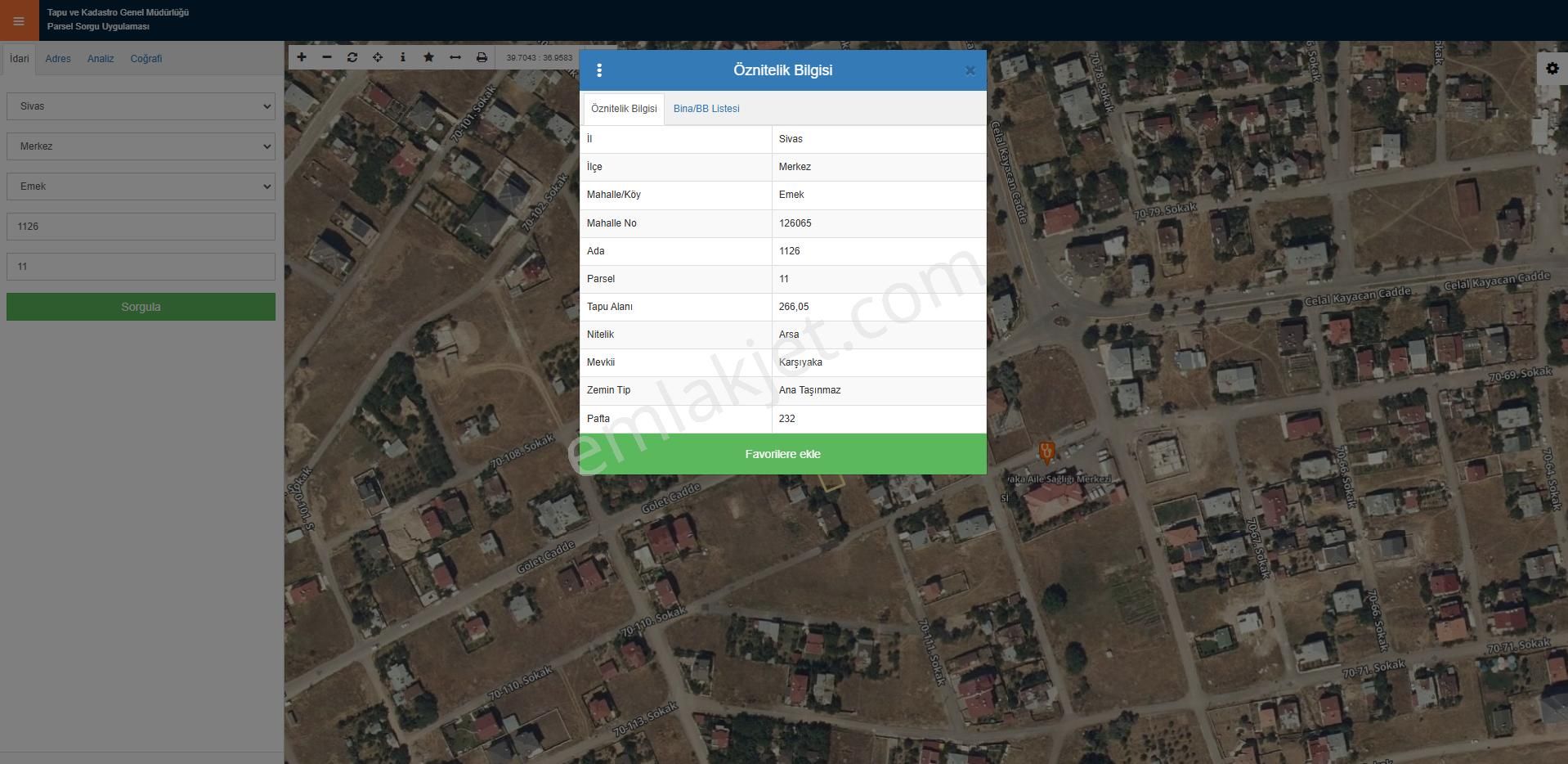
Task: Activate the info query tool
Action: (x=402, y=57)
